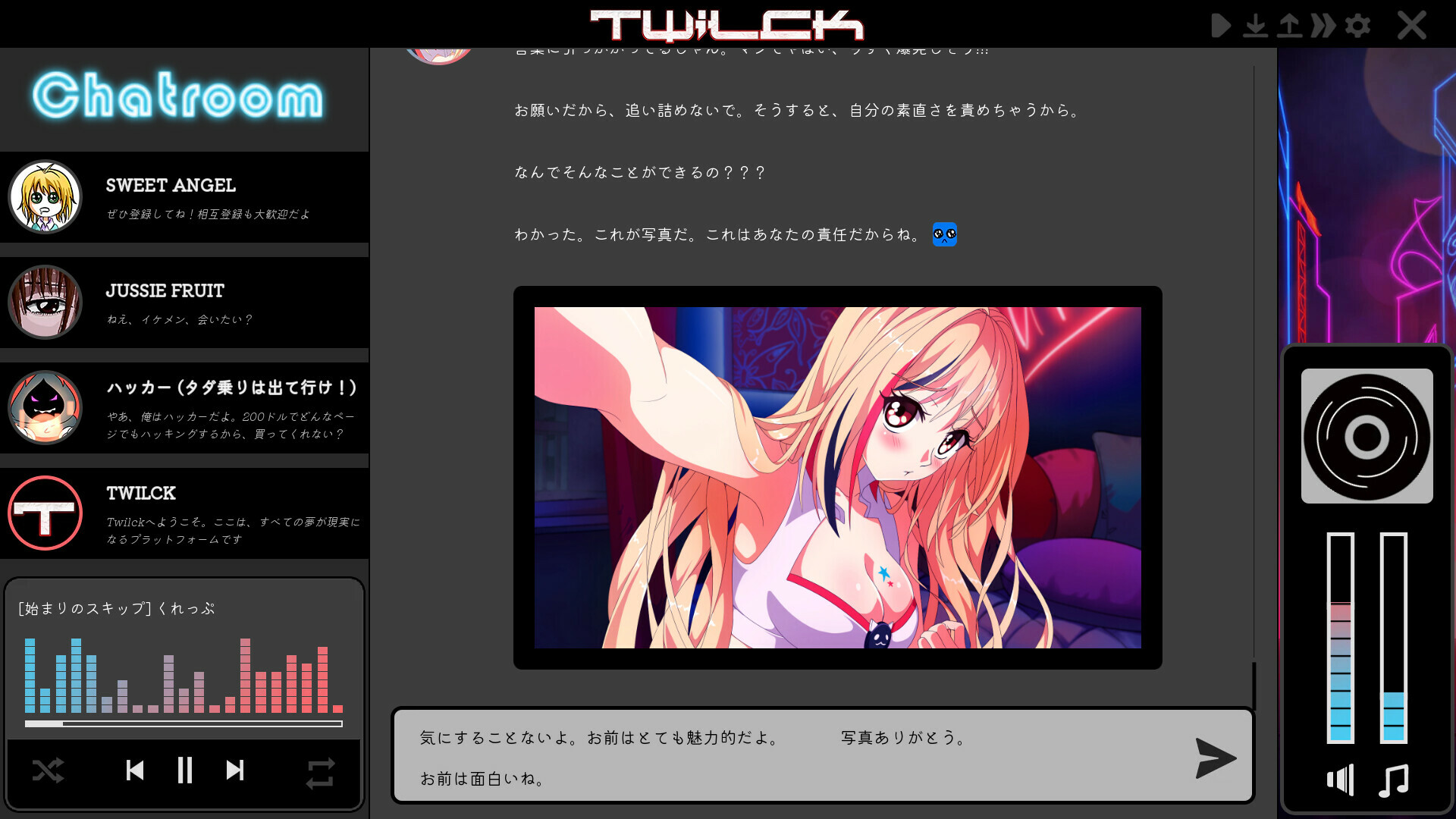The image size is (1456, 819).
Task: Choose reply option 写真ありがとう。
Action: [903, 738]
